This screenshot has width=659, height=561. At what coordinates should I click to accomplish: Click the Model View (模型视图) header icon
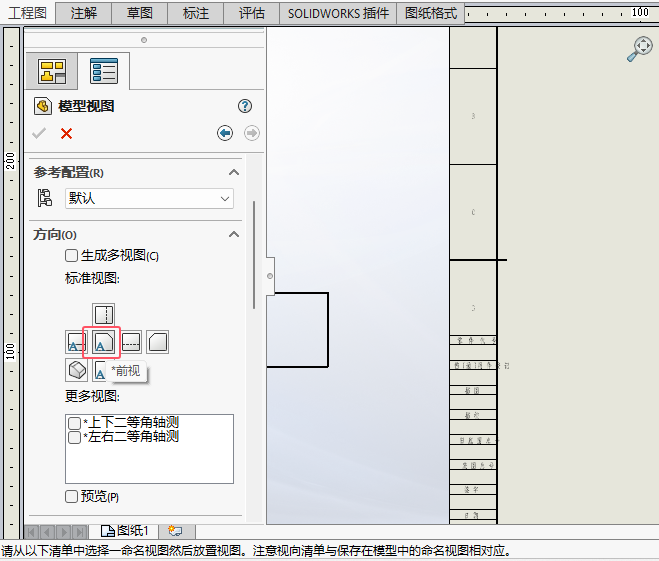click(x=42, y=106)
